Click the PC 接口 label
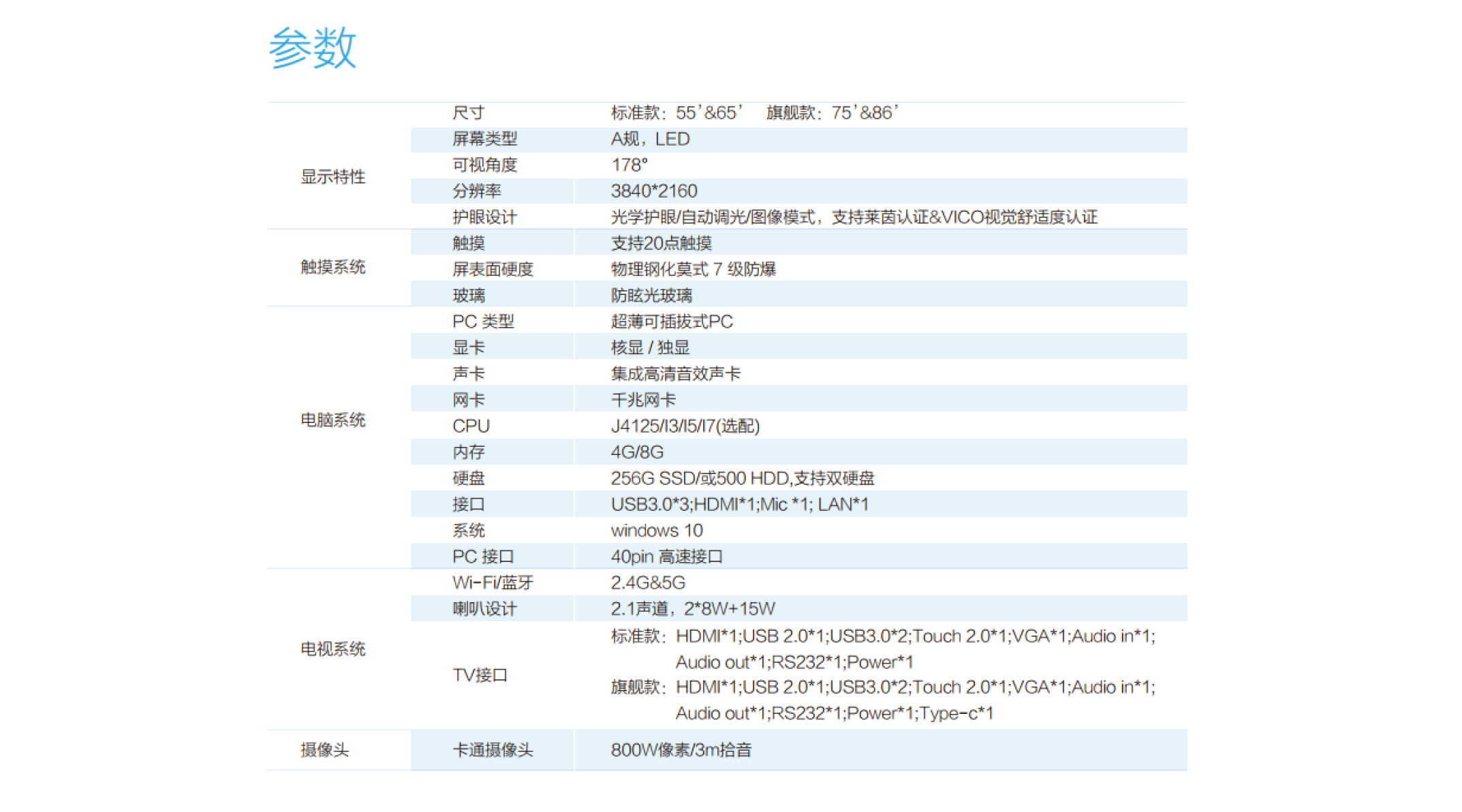Image resolution: width=1462 pixels, height=812 pixels. coord(484,557)
